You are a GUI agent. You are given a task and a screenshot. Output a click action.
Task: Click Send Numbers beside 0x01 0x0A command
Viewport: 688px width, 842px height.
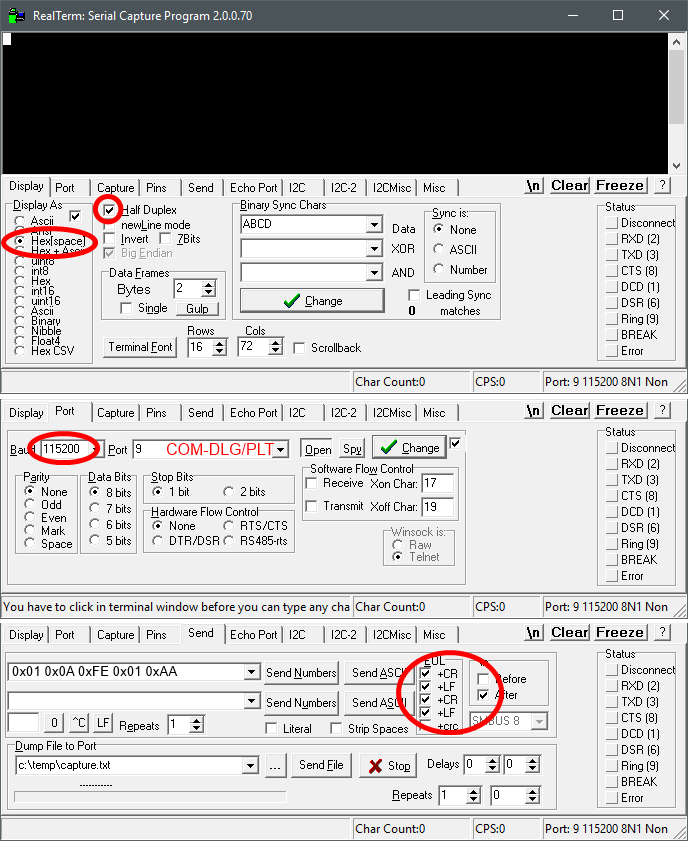[301, 673]
